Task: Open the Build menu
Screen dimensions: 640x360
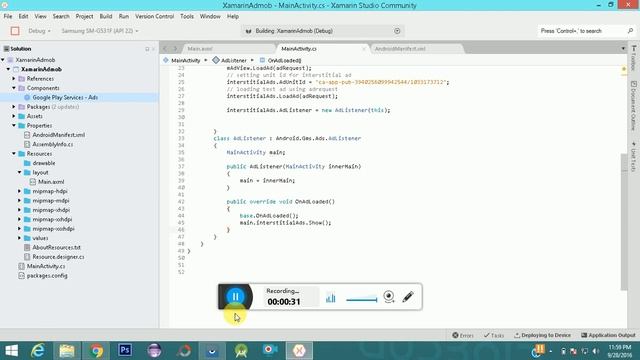Action: tap(106, 16)
